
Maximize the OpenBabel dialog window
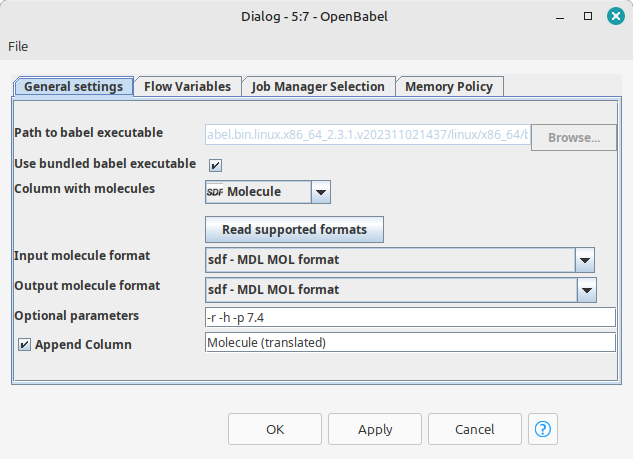coord(588,16)
